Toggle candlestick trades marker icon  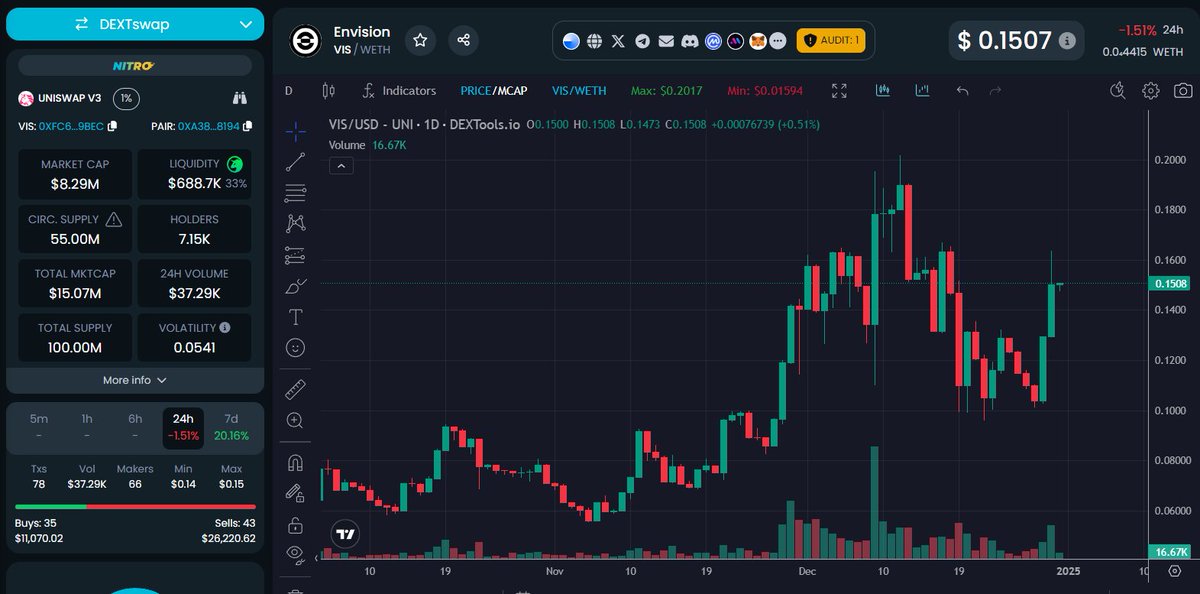click(x=882, y=91)
